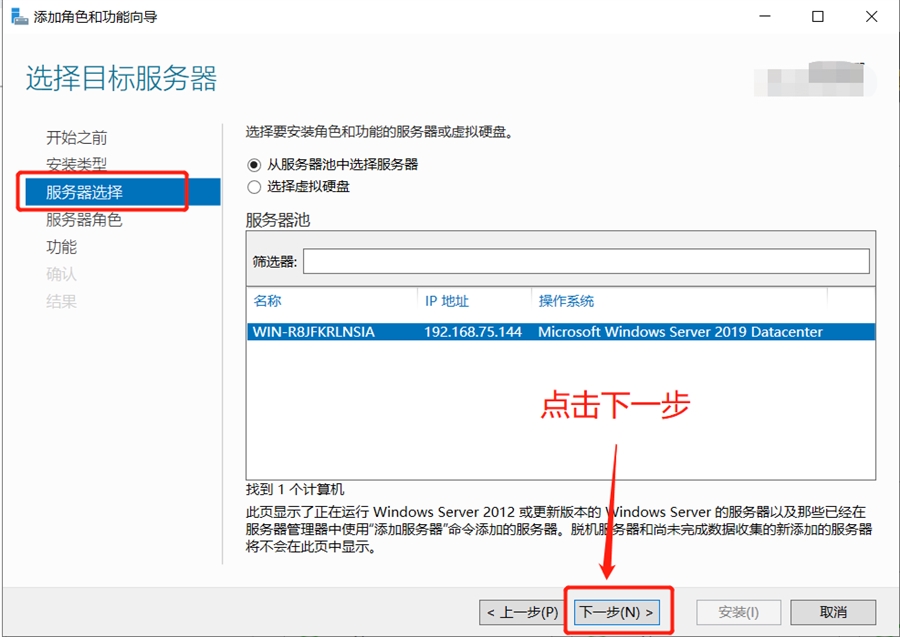Select the 从服务器池中选择服务器 radio button
The image size is (900, 637).
[x=253, y=165]
